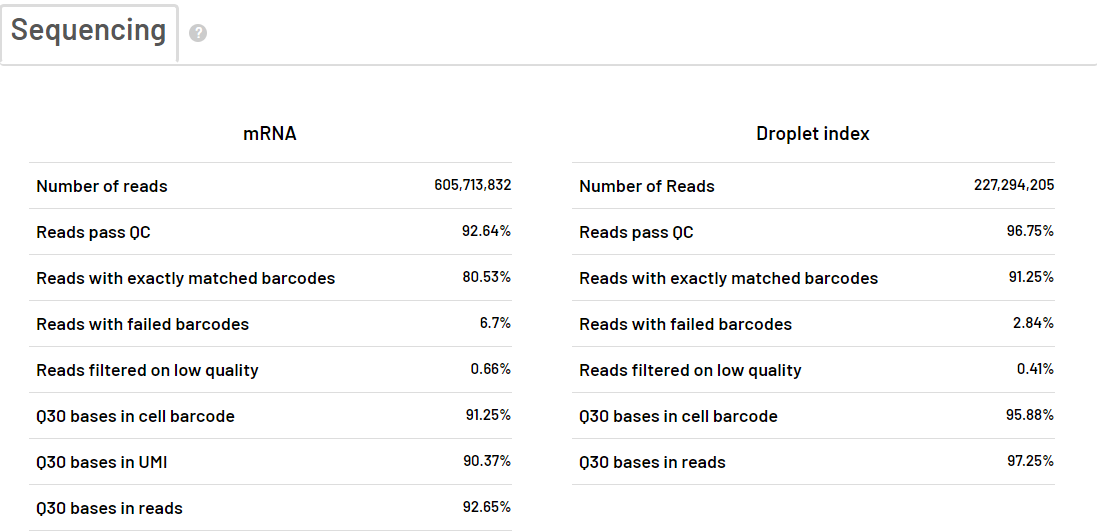Click the Droplet index table header
The image size is (1097, 531).
(813, 133)
